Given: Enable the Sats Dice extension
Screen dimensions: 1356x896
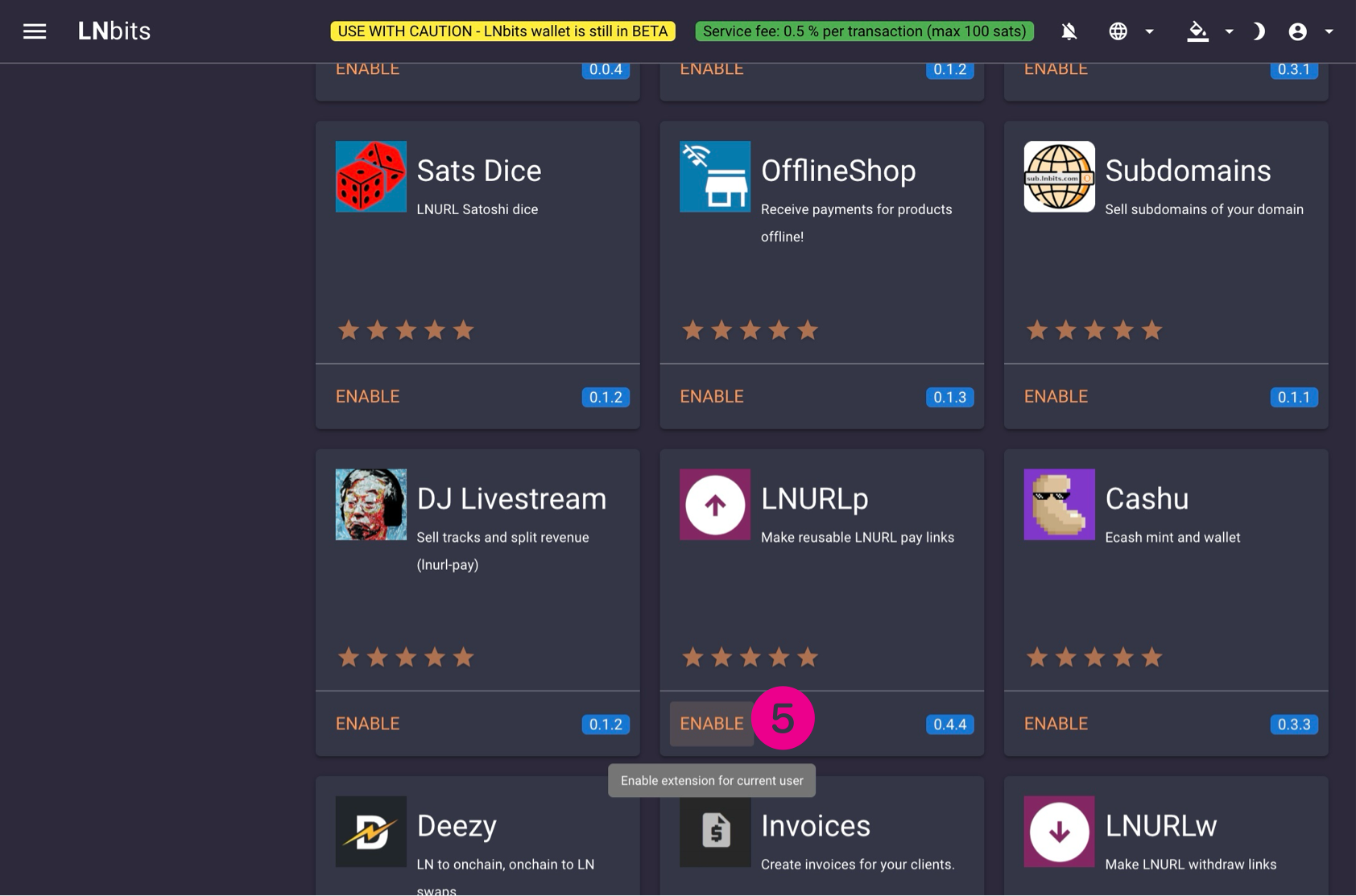Looking at the screenshot, I should click(367, 396).
